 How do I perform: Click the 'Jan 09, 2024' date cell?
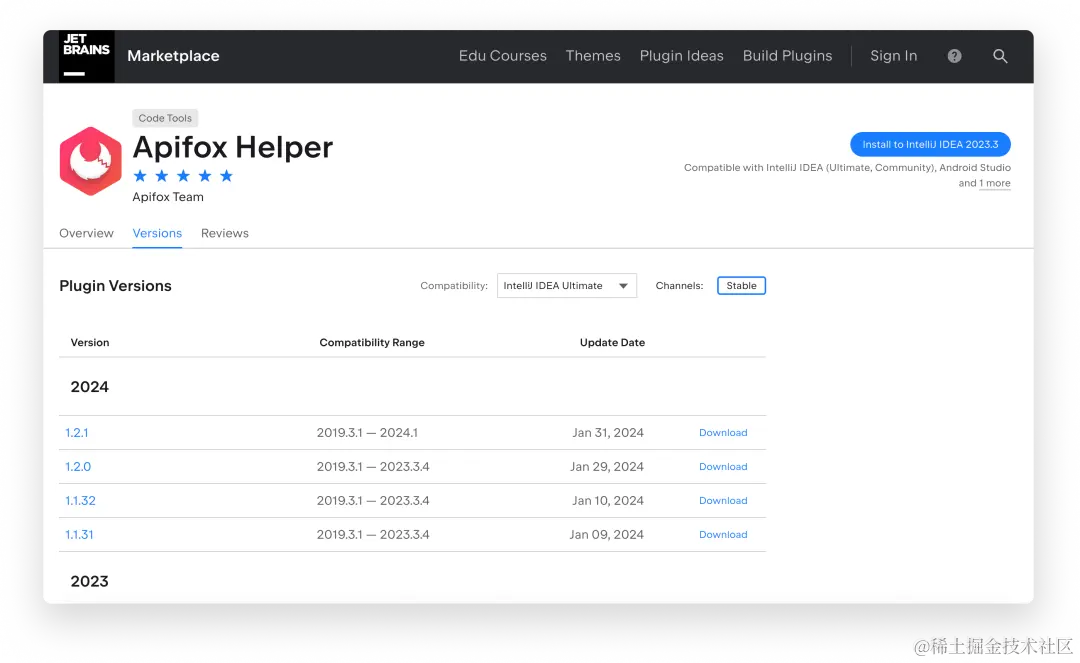coord(606,534)
